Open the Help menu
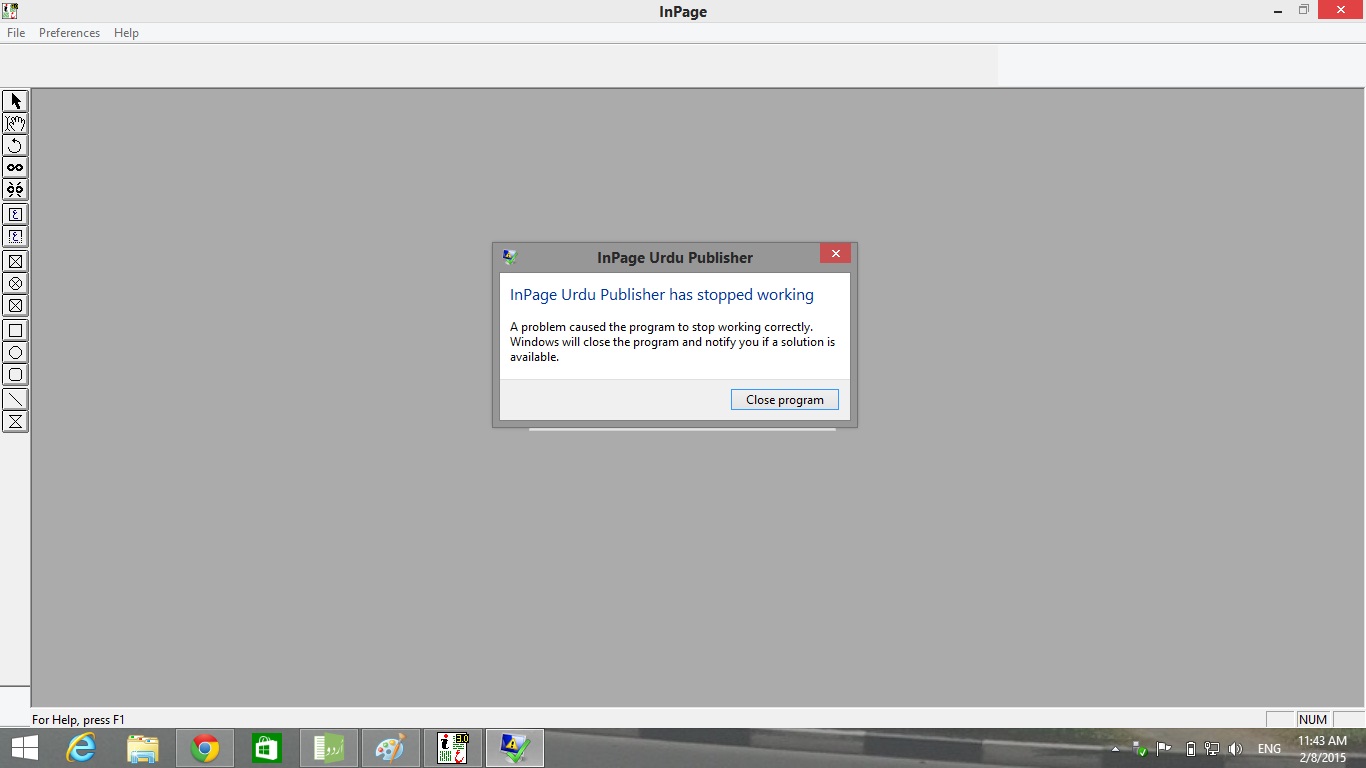Viewport: 1366px width, 768px height. tap(126, 33)
